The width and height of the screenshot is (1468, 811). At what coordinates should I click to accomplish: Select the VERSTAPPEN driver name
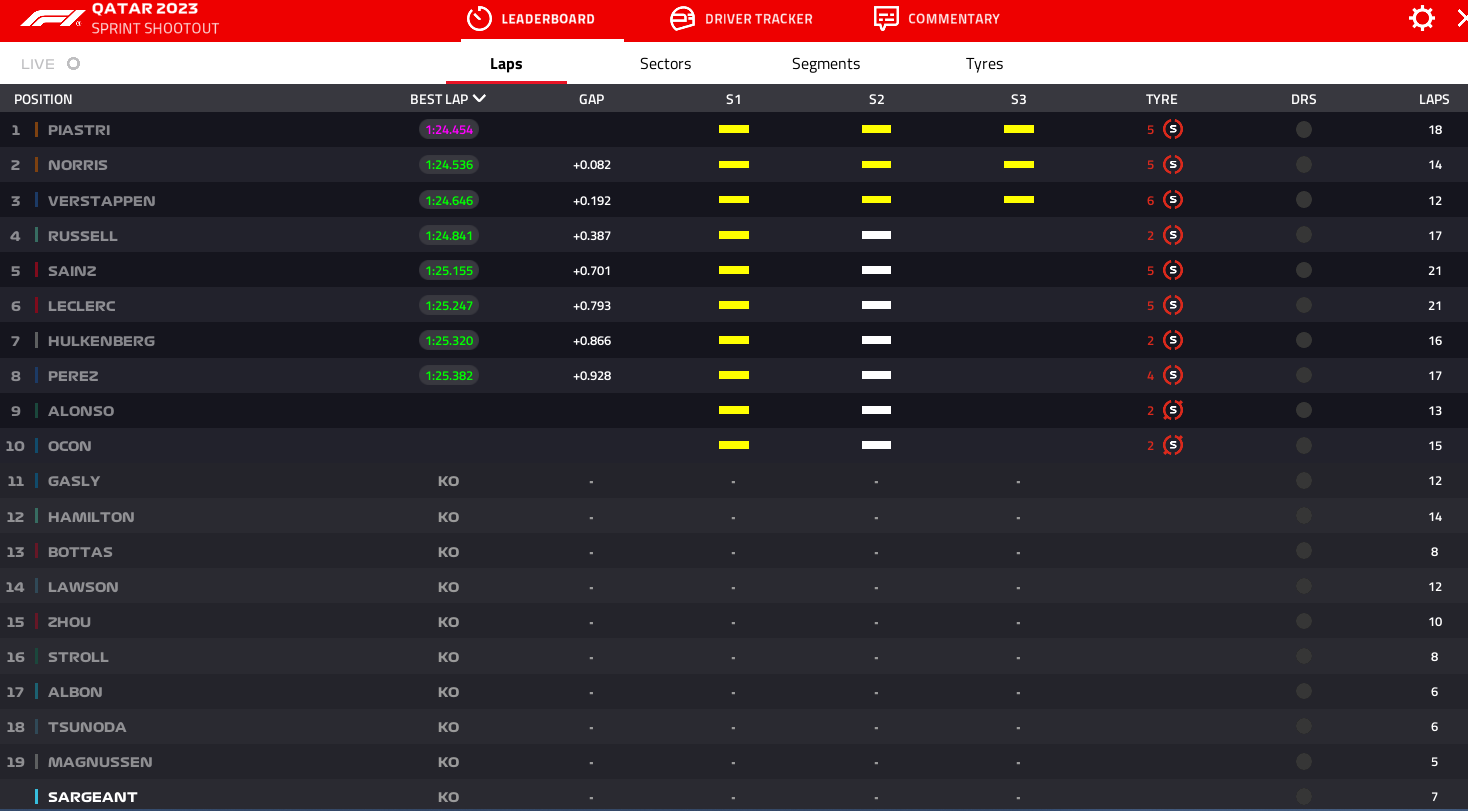pos(102,200)
